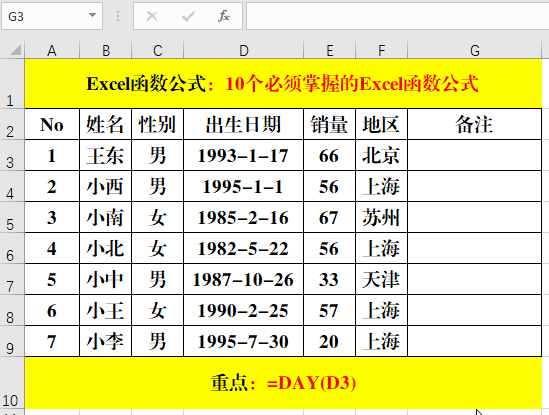Select row 3 header
Screen dimensions: 549x415
point(12,155)
